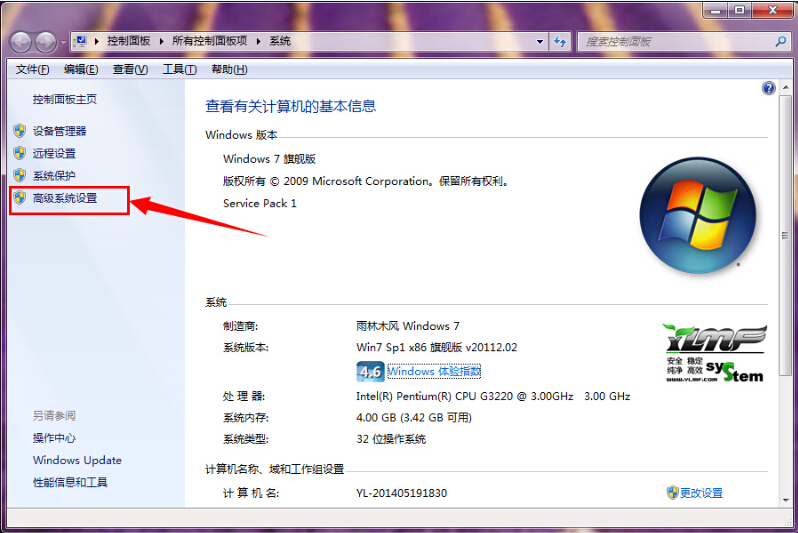This screenshot has height=533, width=798.
Task: Expand the address bar history dropdown arrow
Action: coord(540,41)
